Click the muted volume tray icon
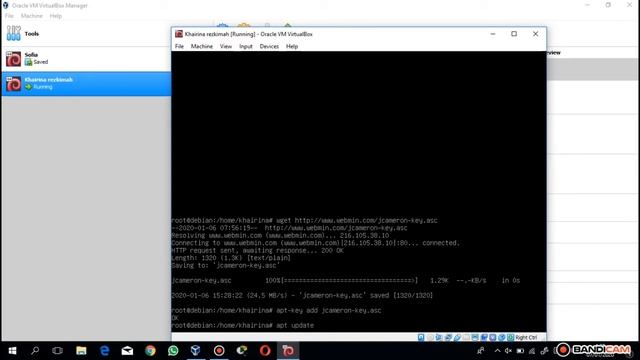The height and width of the screenshot is (360, 640). coord(508,351)
